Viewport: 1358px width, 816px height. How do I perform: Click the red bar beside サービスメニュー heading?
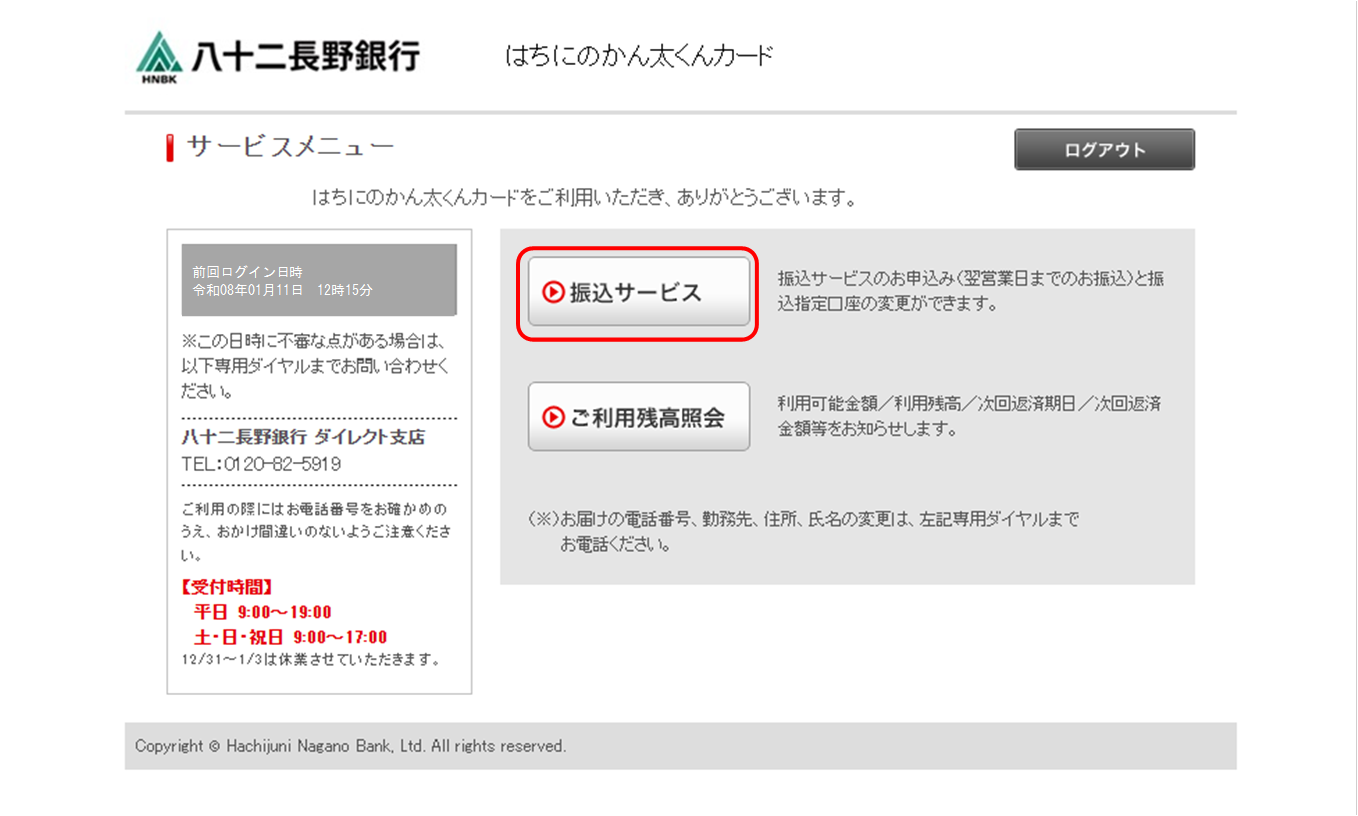170,148
